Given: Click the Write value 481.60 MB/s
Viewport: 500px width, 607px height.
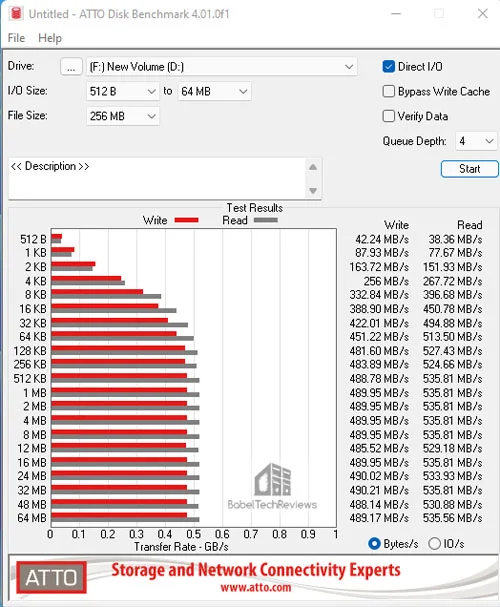Looking at the screenshot, I should pos(379,351).
